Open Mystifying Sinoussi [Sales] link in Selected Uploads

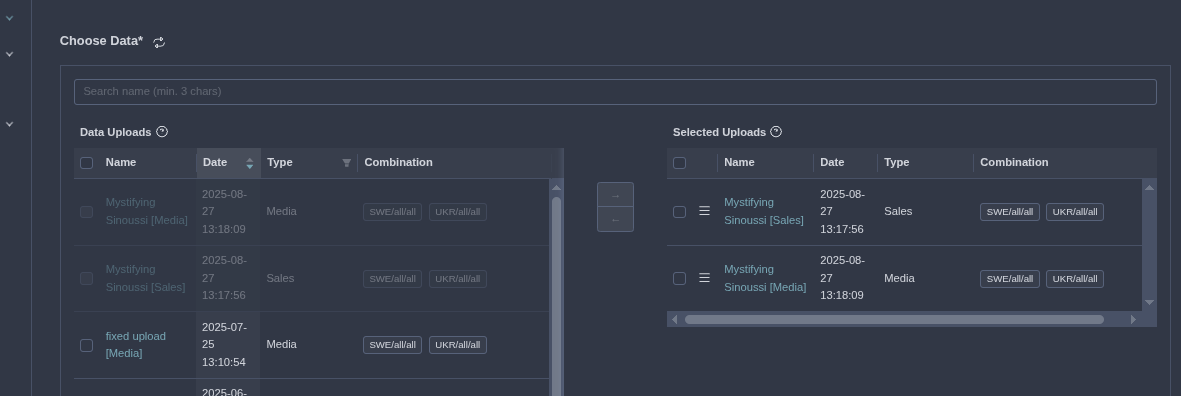[x=764, y=212]
